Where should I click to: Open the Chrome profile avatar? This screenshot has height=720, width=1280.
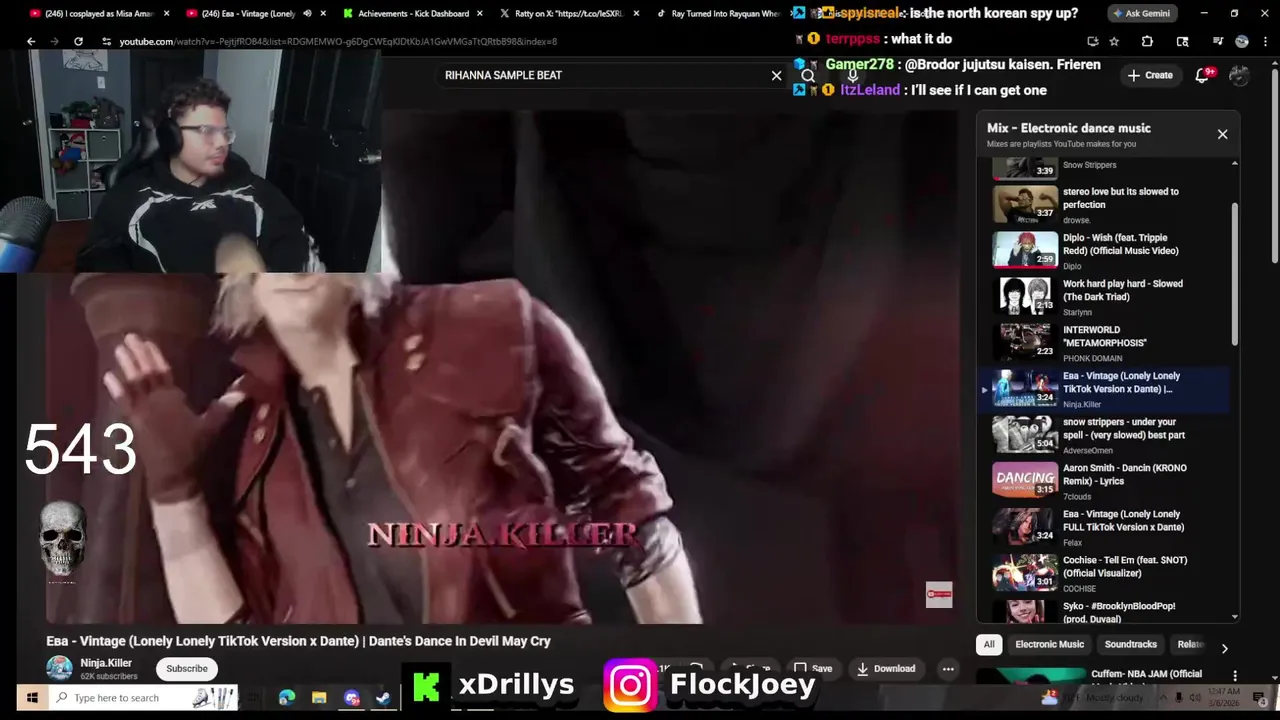tap(1242, 41)
